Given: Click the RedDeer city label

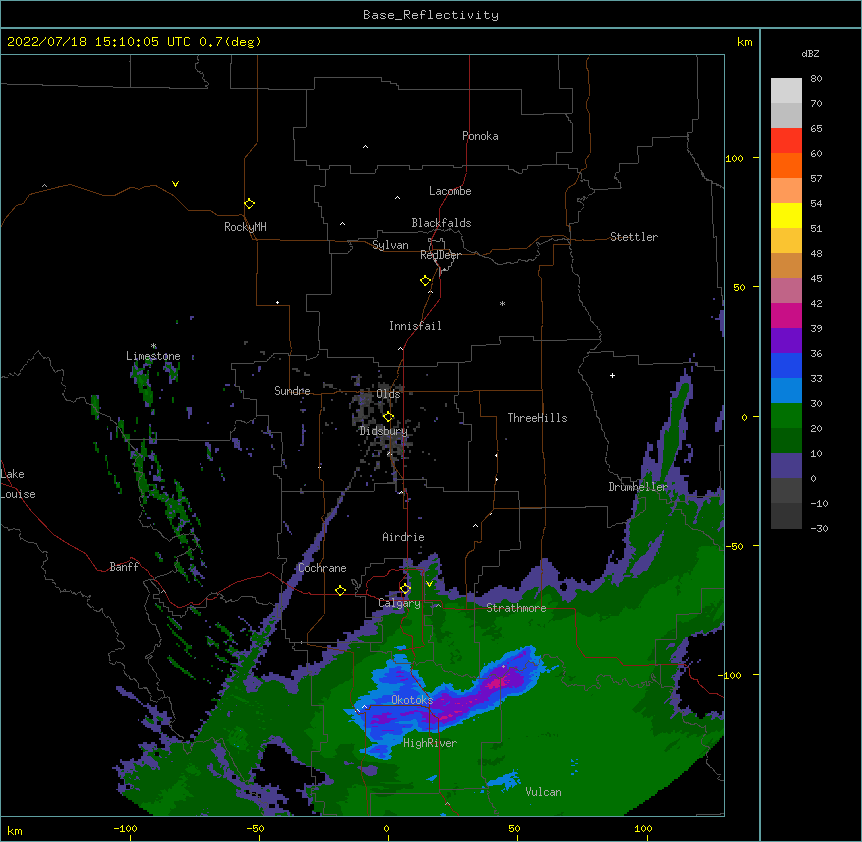Looking at the screenshot, I should [x=440, y=255].
